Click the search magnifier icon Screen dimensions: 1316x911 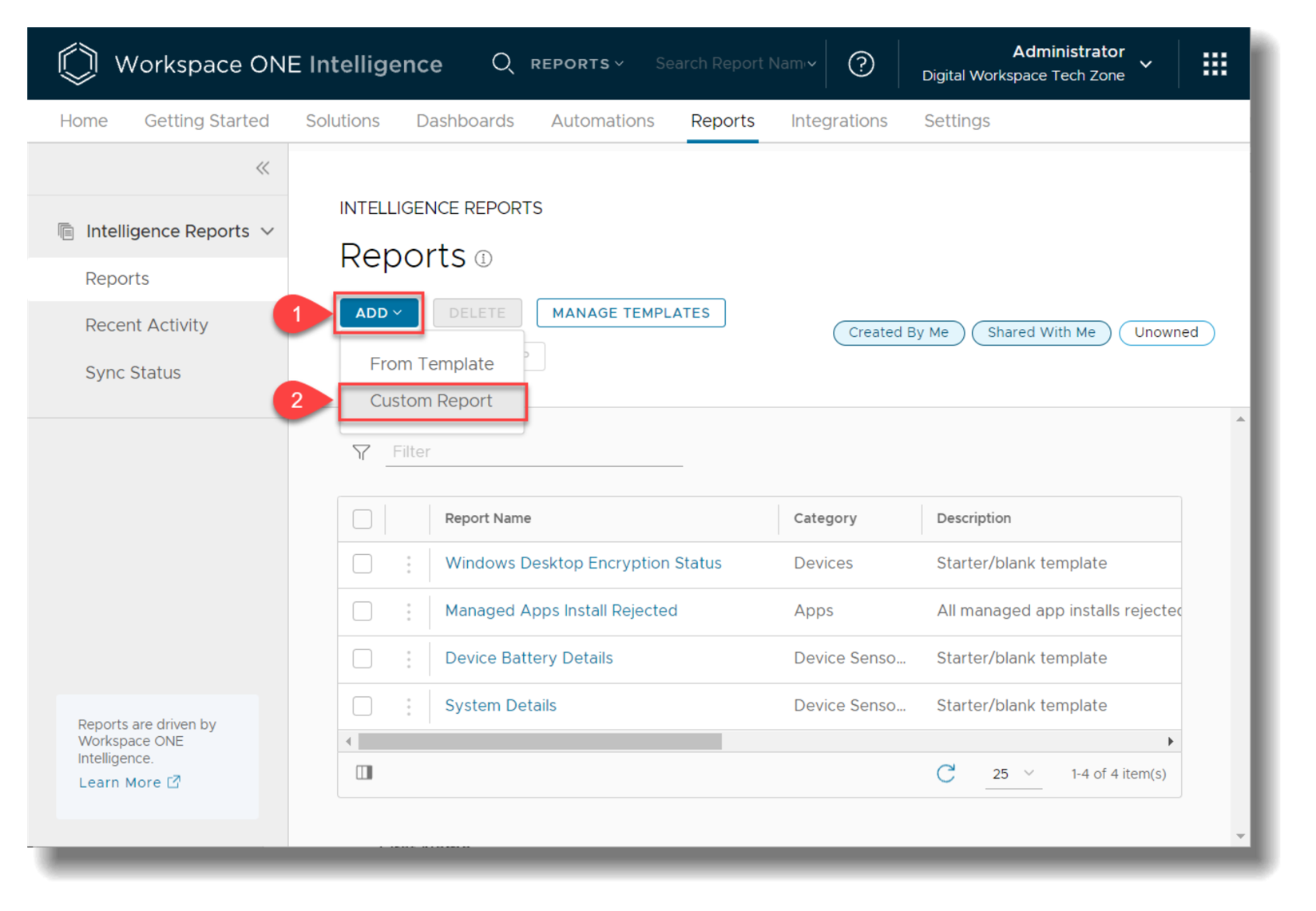tap(502, 64)
